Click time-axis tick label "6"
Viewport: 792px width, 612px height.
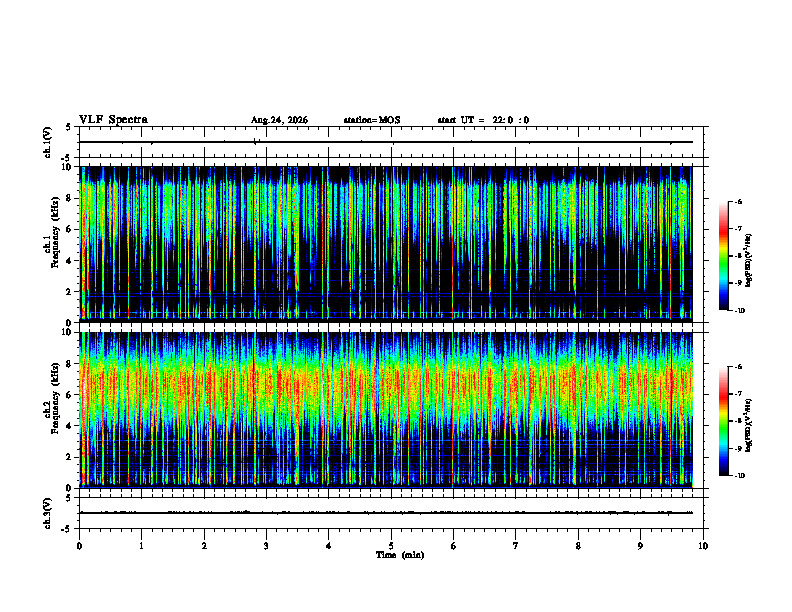[454, 546]
